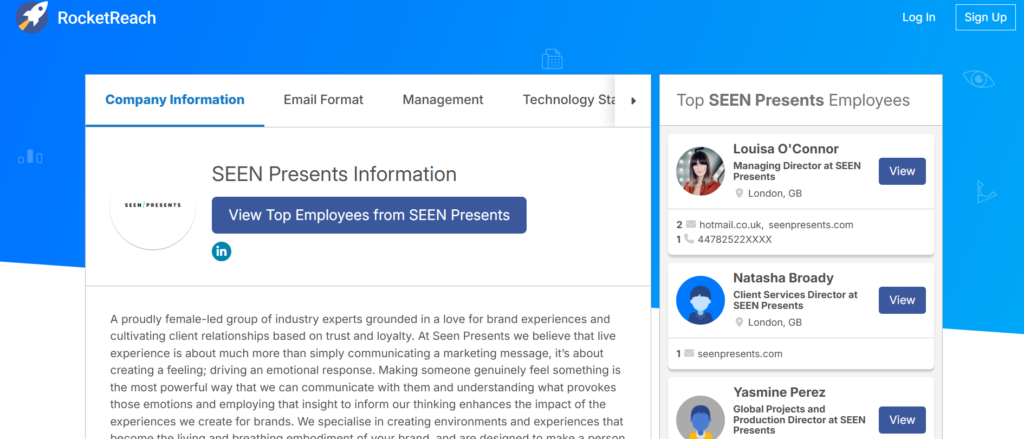Click the SEEN Presents Information heading
Screen dimensions: 1024x439
coord(334,174)
